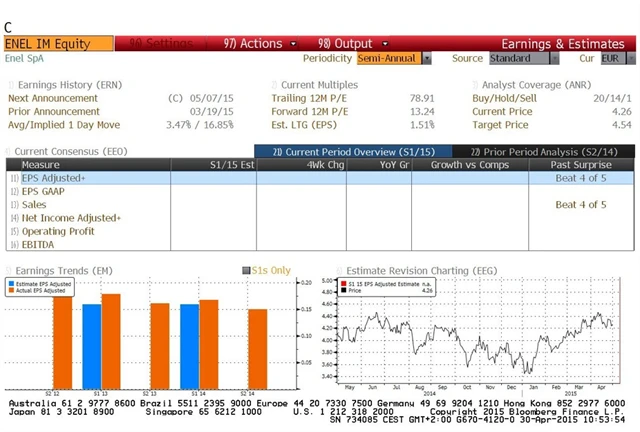Click the Earnings Trends (EM) section icon
Screen dimensions: 640x432
9,271
